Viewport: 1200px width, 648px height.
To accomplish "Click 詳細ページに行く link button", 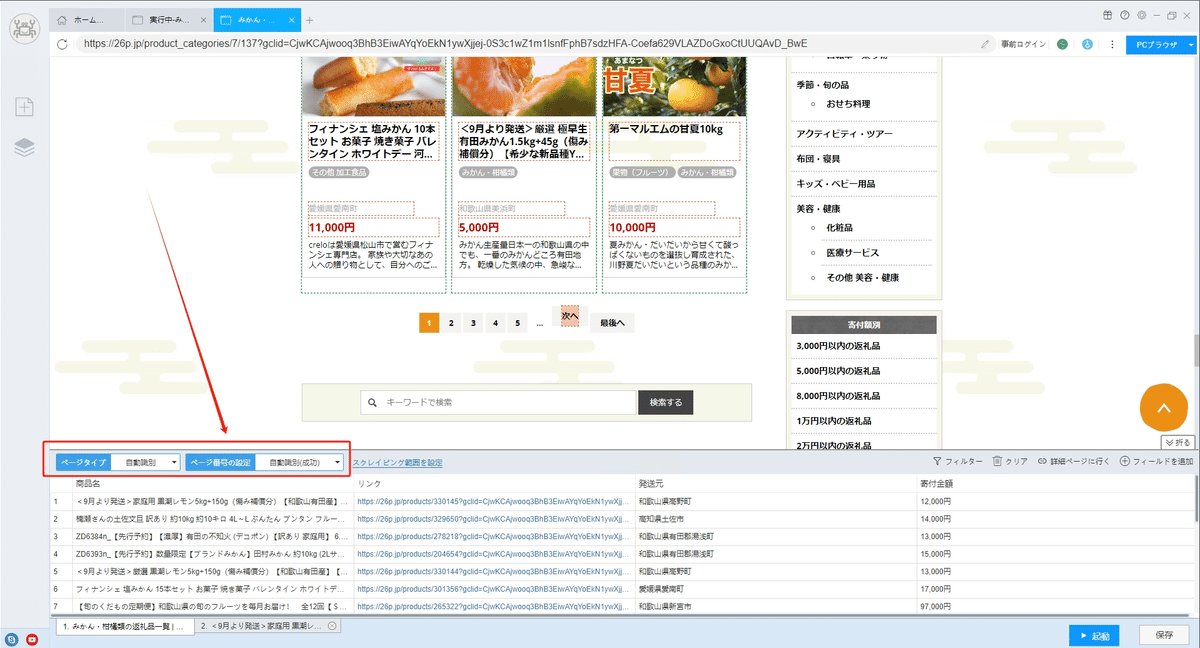I will coord(1074,461).
